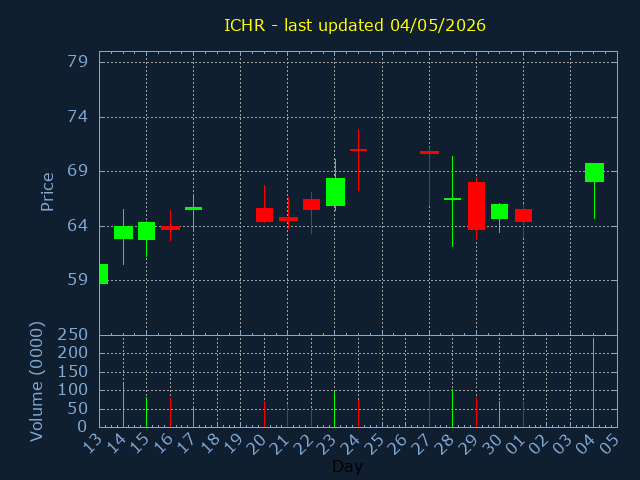Click the Price axis label
Image resolution: width=640 pixels, height=480 pixels.
(x=47, y=192)
